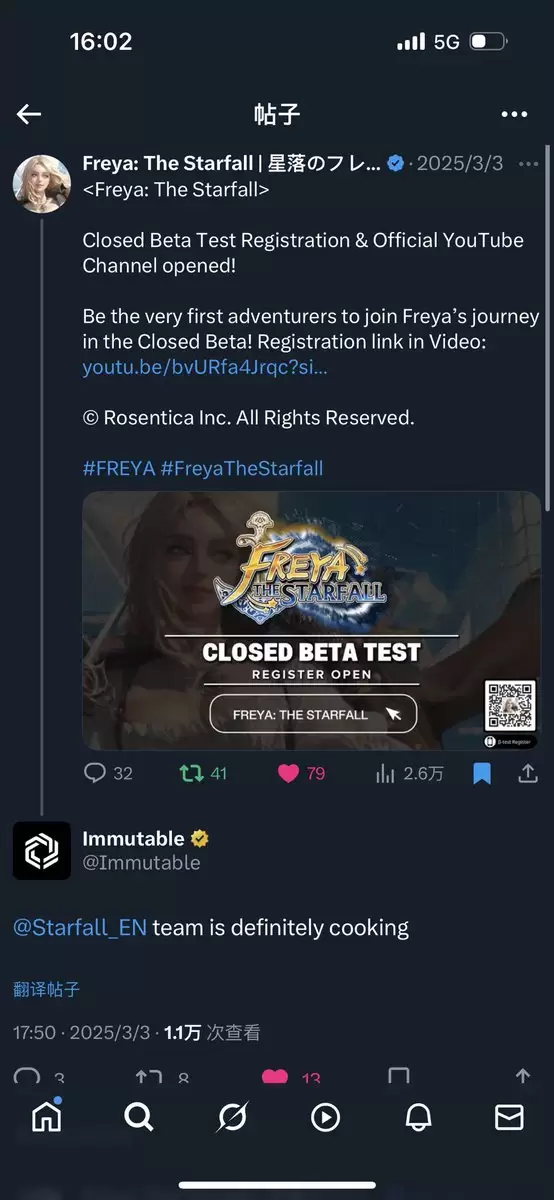
Task: Tap the back arrow
Action: (x=29, y=114)
